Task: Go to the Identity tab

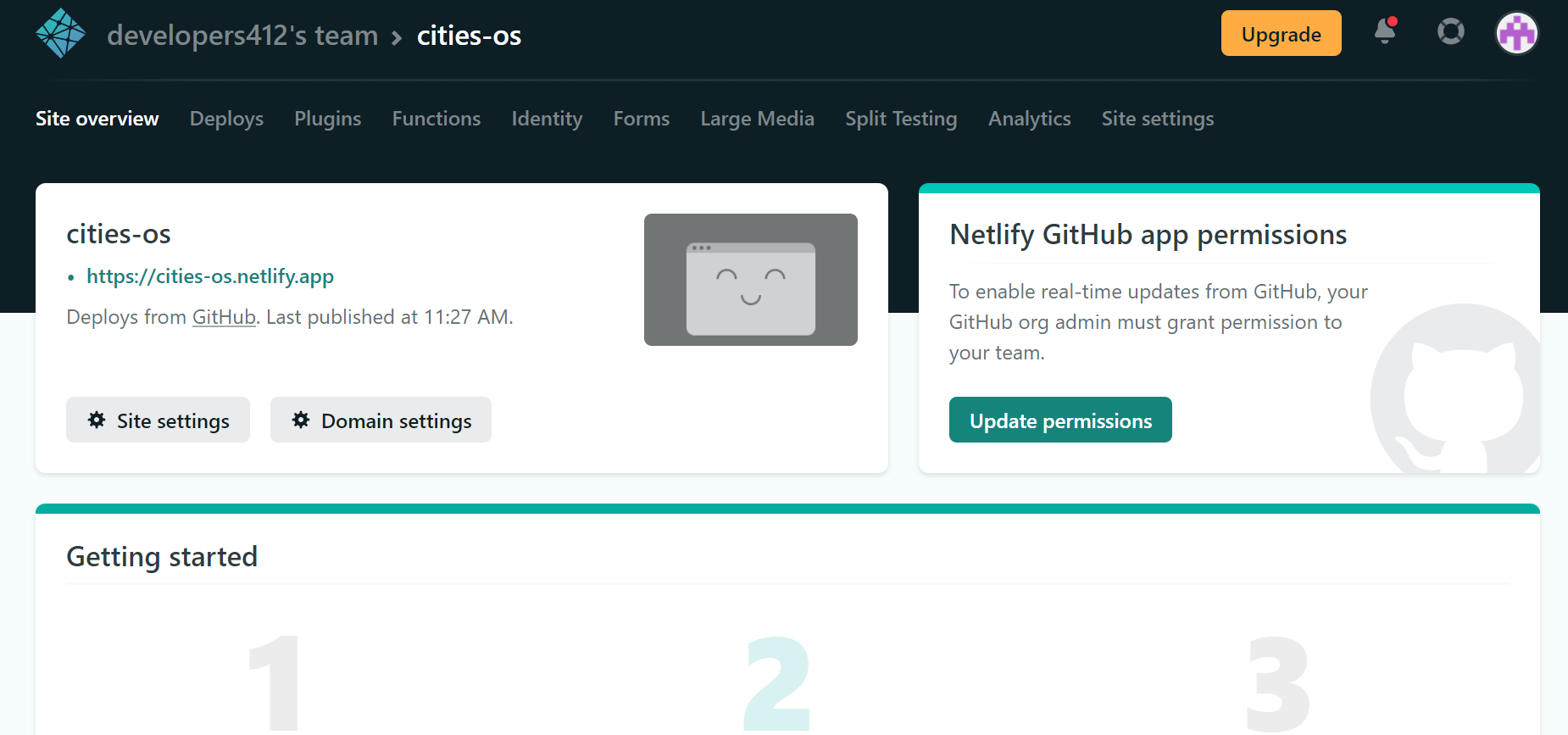Action: click(x=547, y=119)
